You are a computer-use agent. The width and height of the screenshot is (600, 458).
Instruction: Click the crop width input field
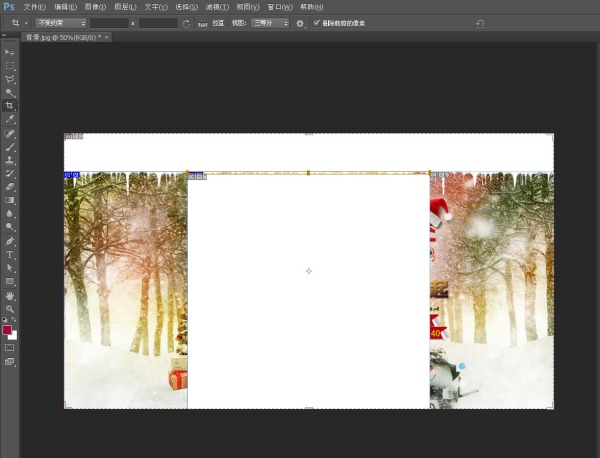click(109, 23)
